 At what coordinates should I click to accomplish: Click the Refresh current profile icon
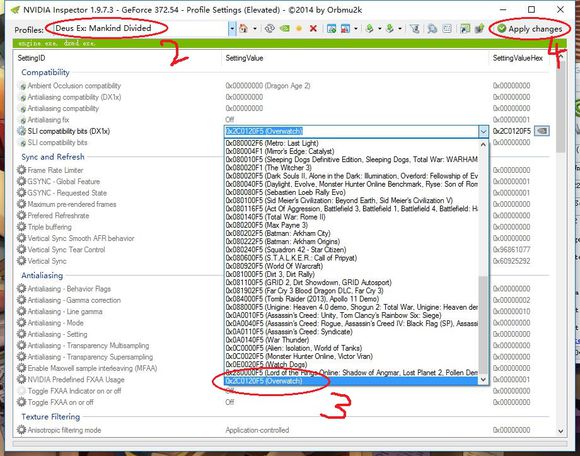pyautogui.click(x=270, y=28)
